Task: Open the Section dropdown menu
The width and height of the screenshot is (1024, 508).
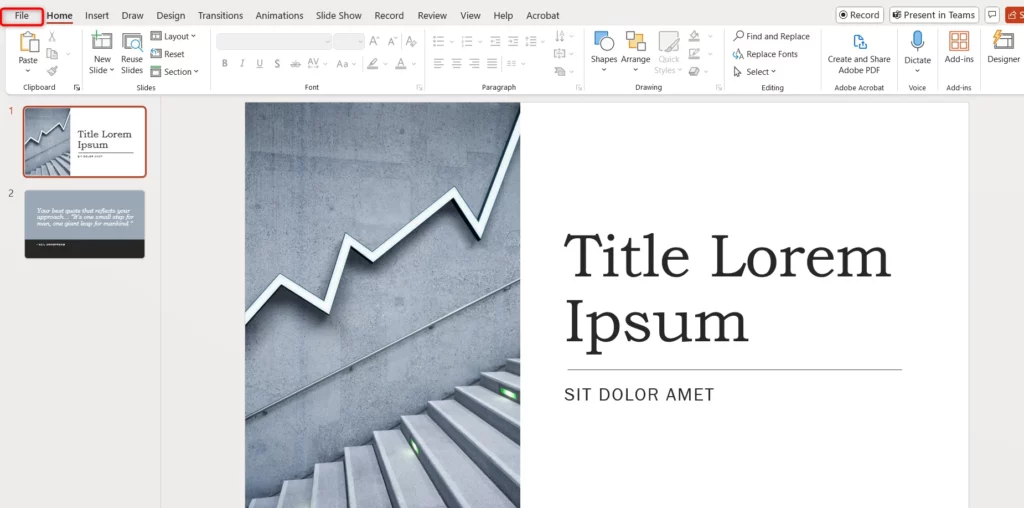Action: tap(175, 72)
